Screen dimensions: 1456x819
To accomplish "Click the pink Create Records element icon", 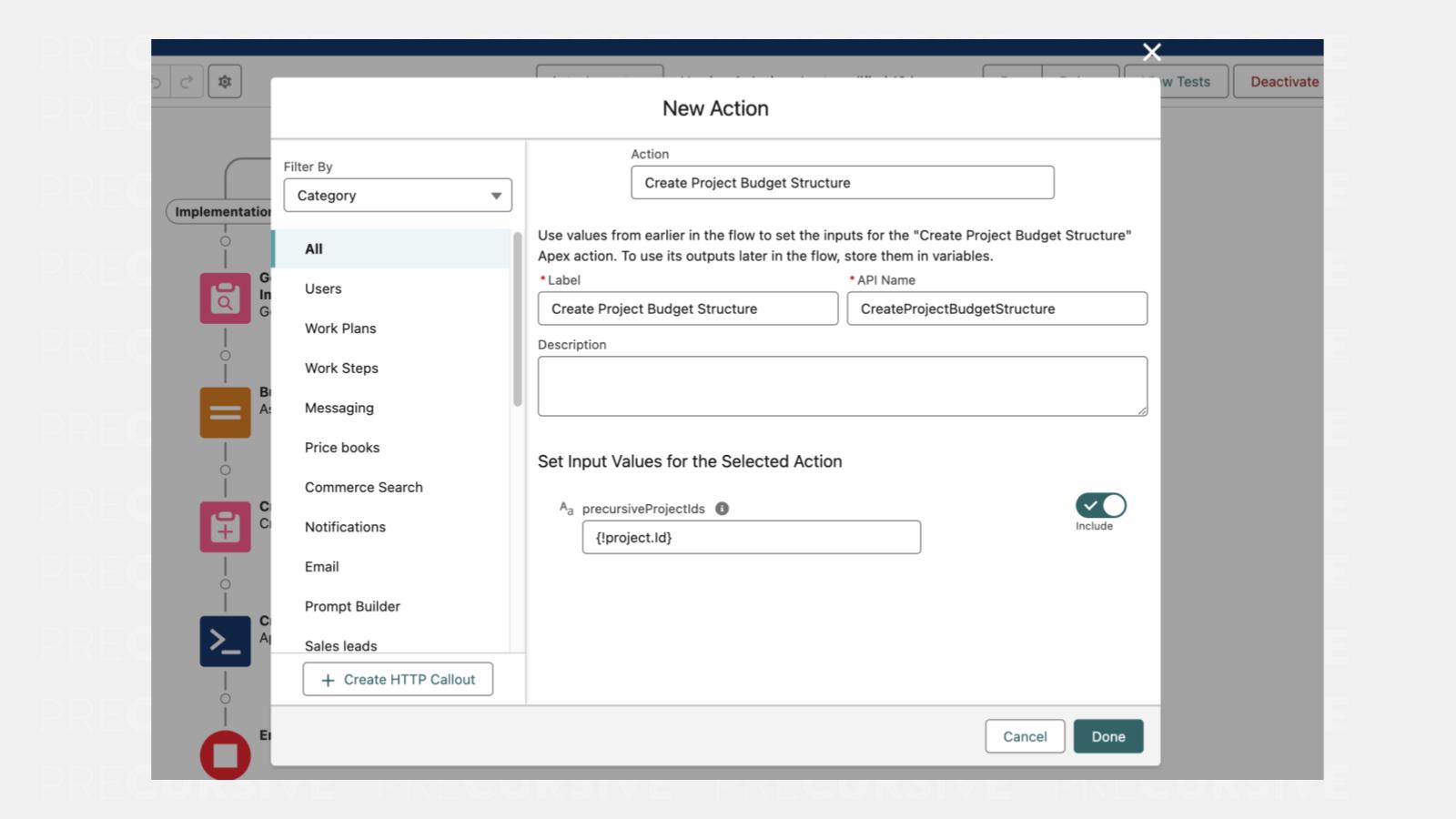I will tap(225, 527).
